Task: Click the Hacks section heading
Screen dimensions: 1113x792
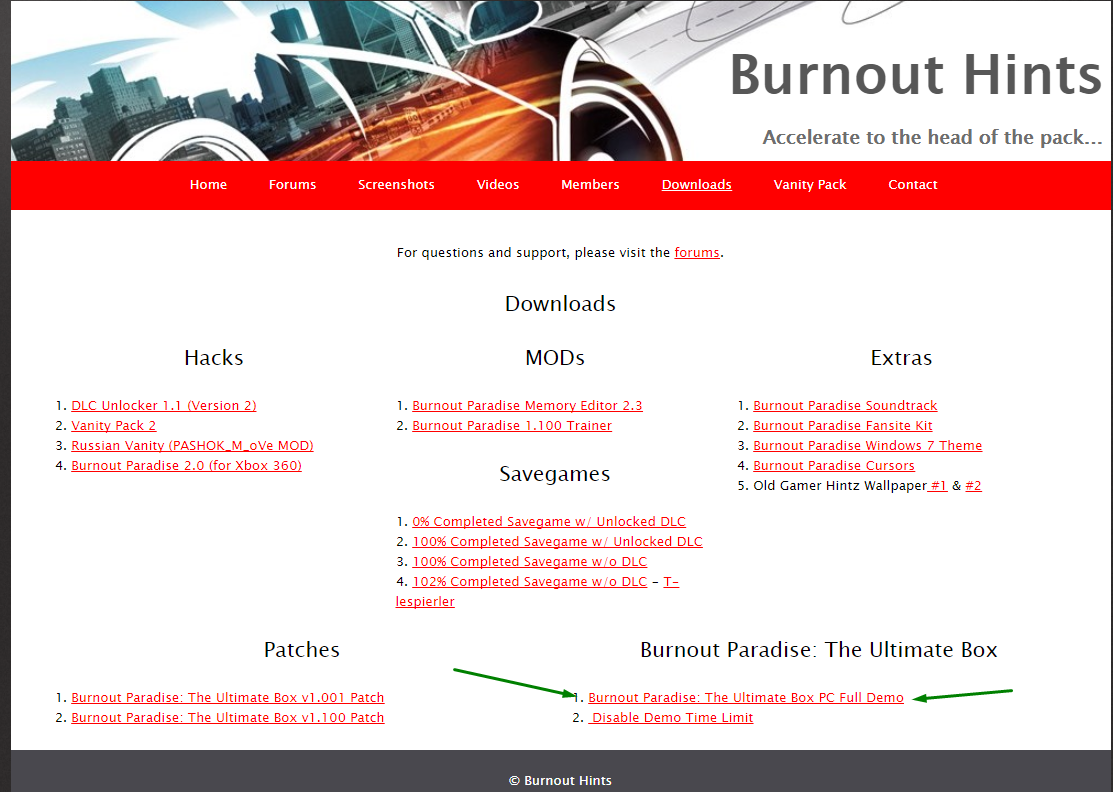Action: point(214,357)
